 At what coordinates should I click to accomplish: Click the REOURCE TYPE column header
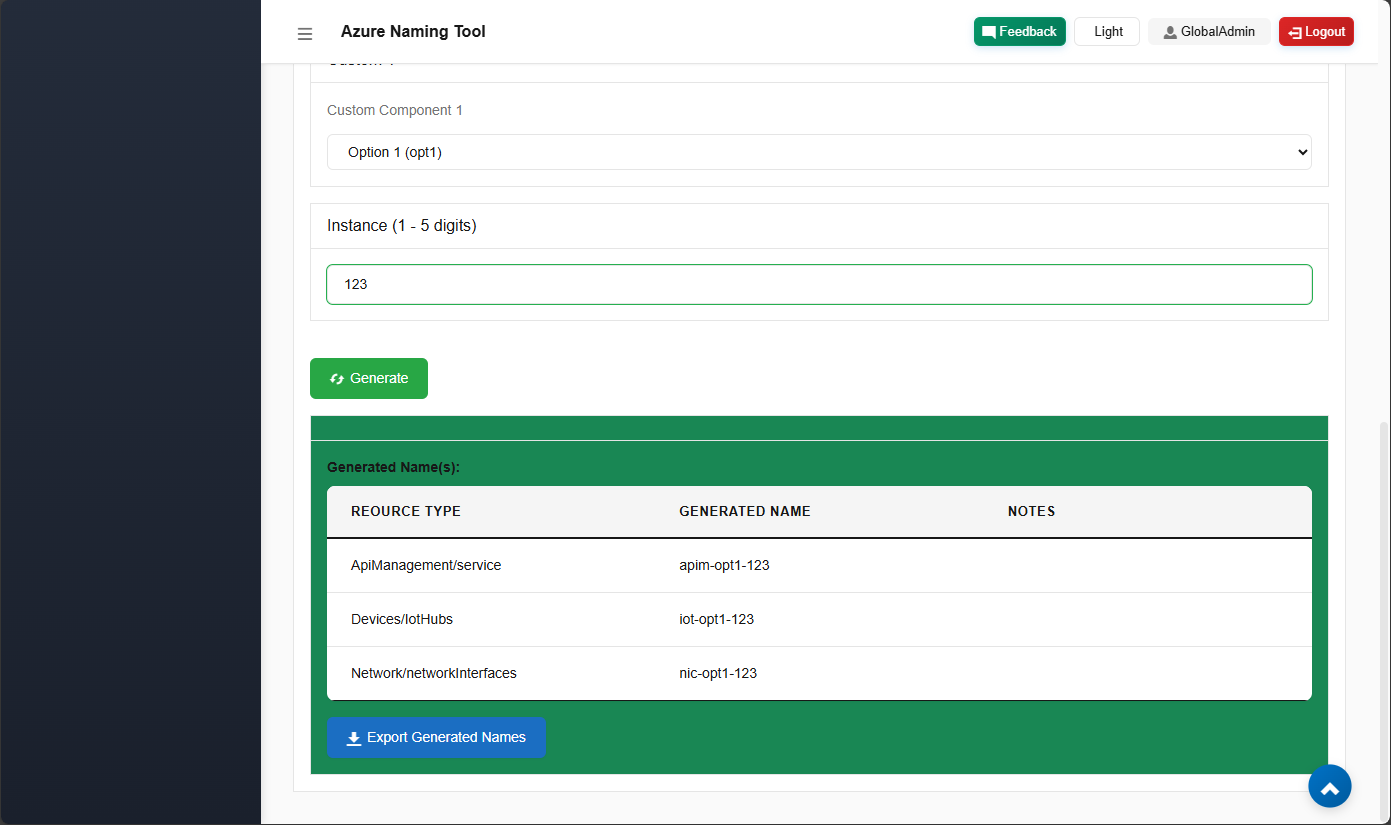click(405, 511)
